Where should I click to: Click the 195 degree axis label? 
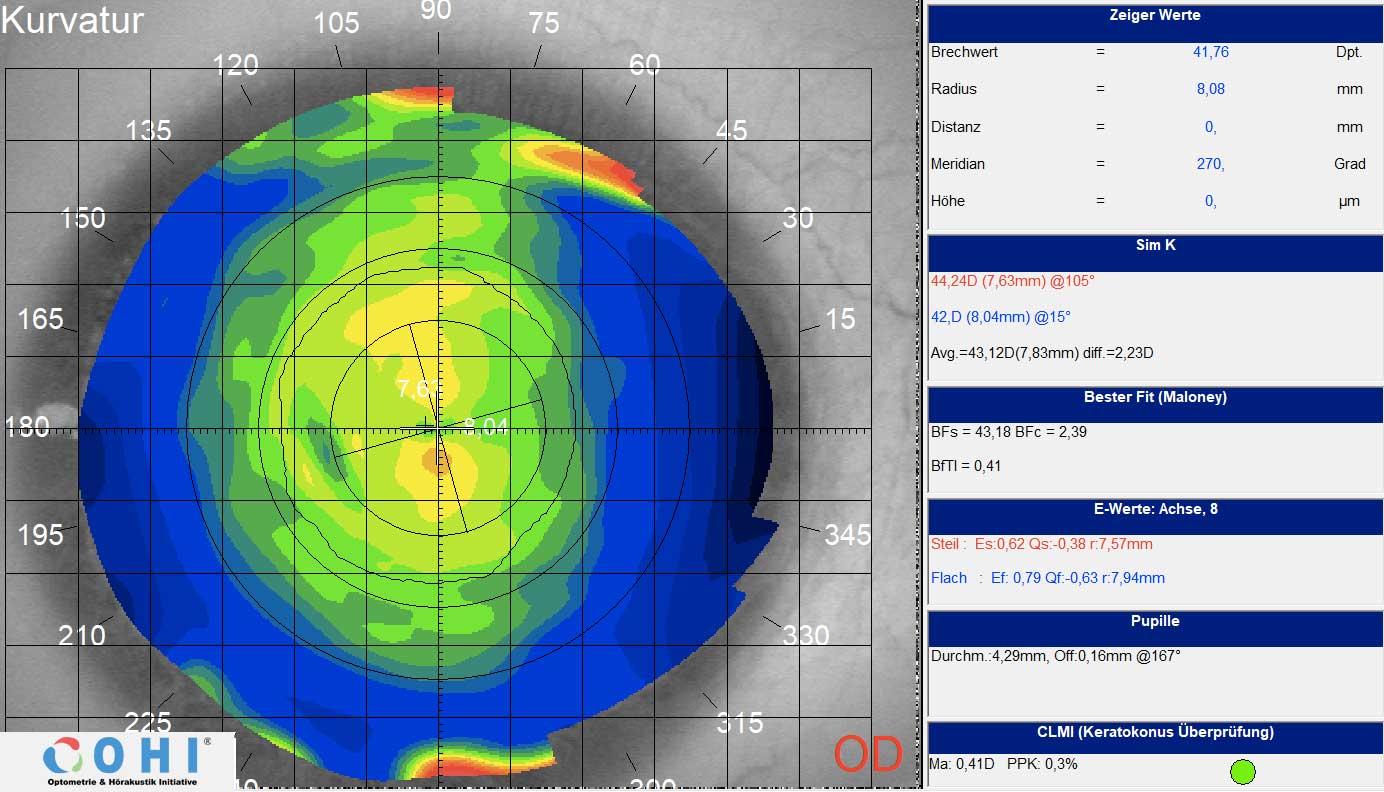tap(41, 535)
